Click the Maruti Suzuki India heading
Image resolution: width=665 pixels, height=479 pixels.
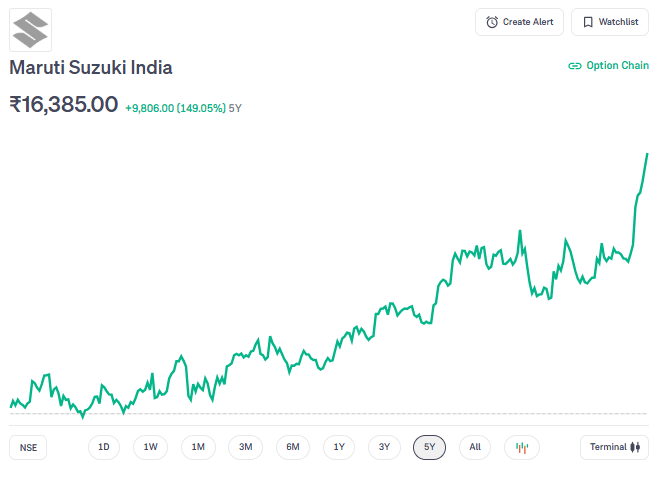pyautogui.click(x=91, y=67)
